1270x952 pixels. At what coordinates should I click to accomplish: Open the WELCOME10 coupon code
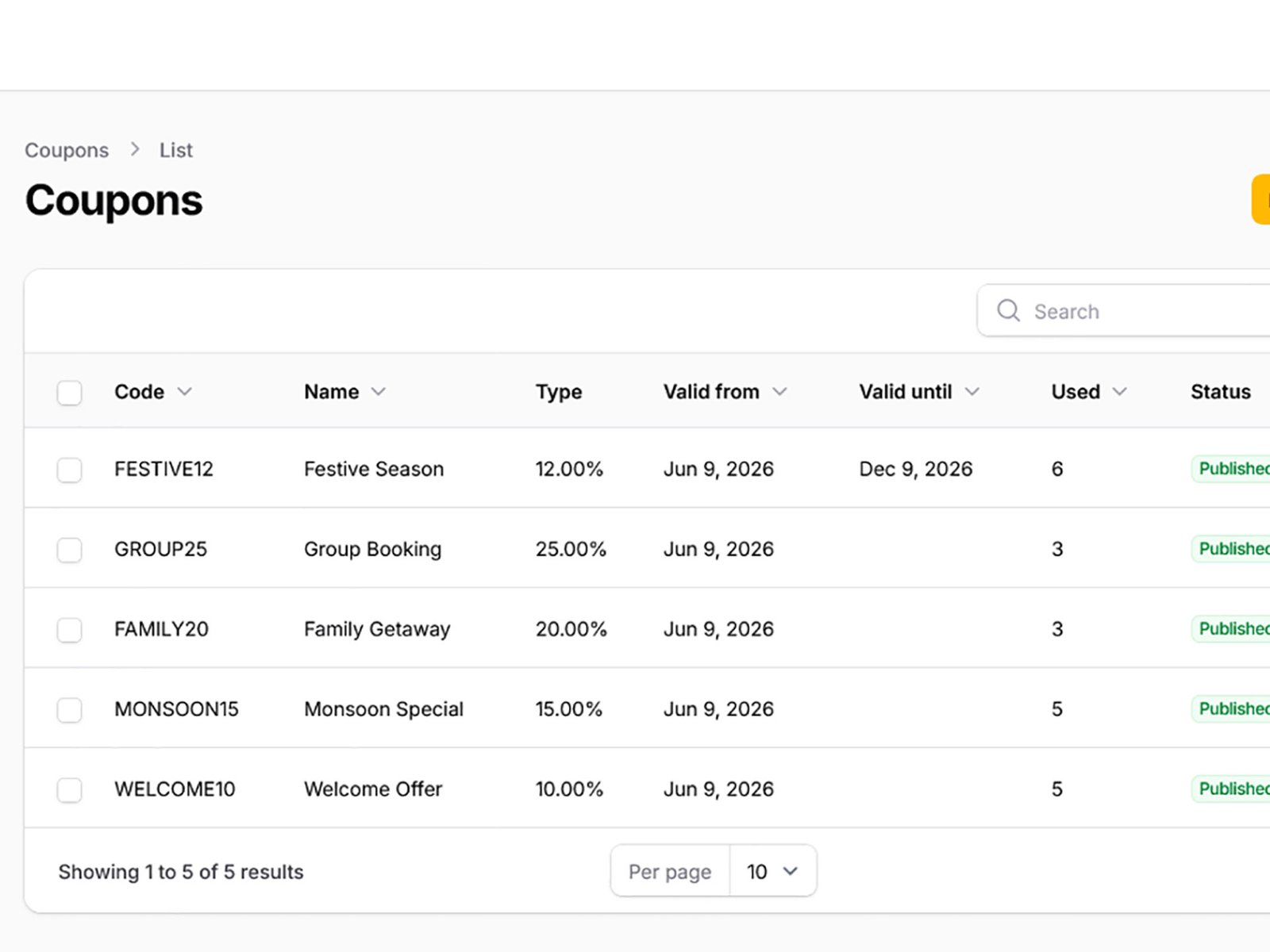coord(175,789)
